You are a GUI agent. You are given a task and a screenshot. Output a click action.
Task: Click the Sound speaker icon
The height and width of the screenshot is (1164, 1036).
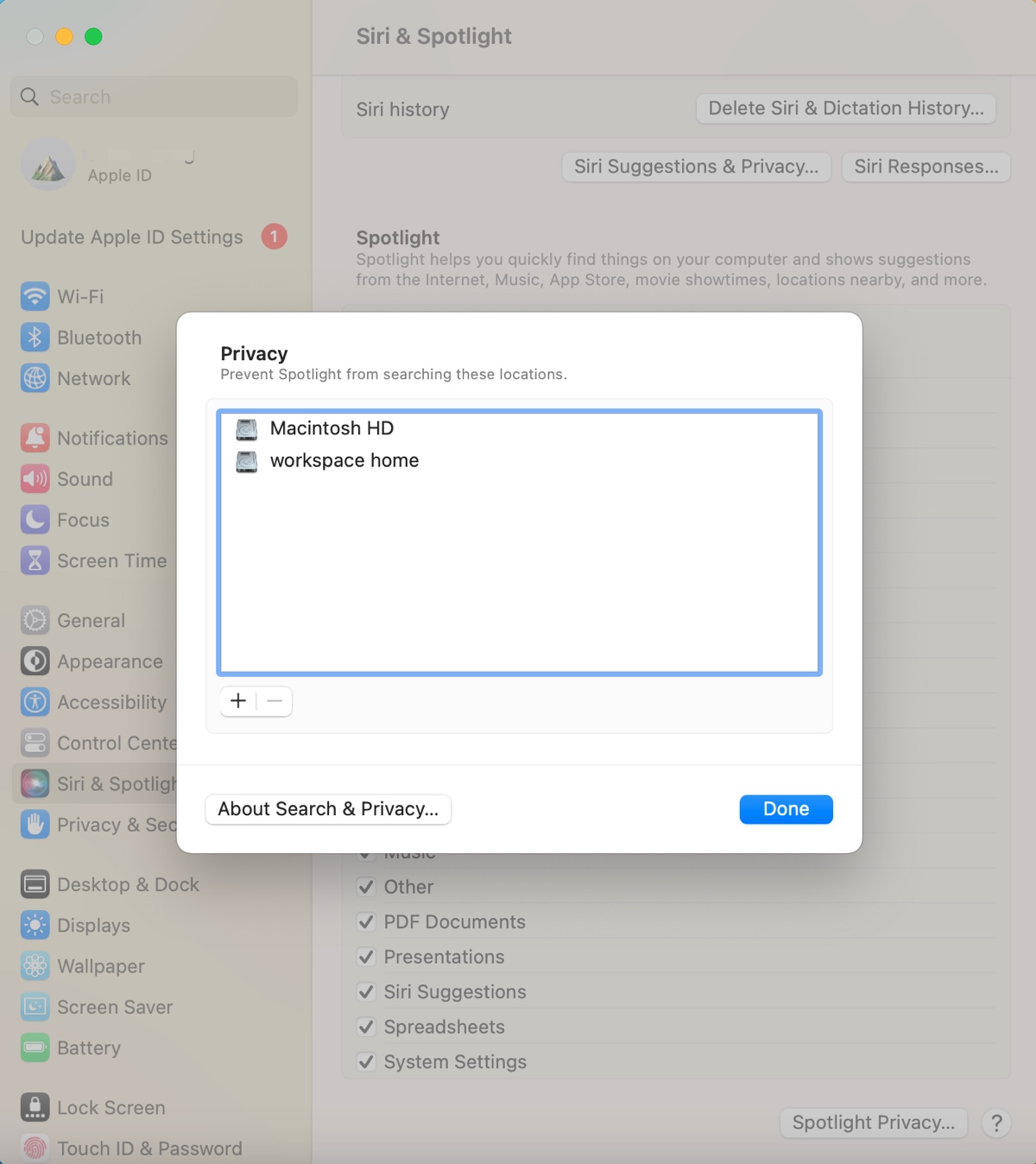(x=35, y=478)
